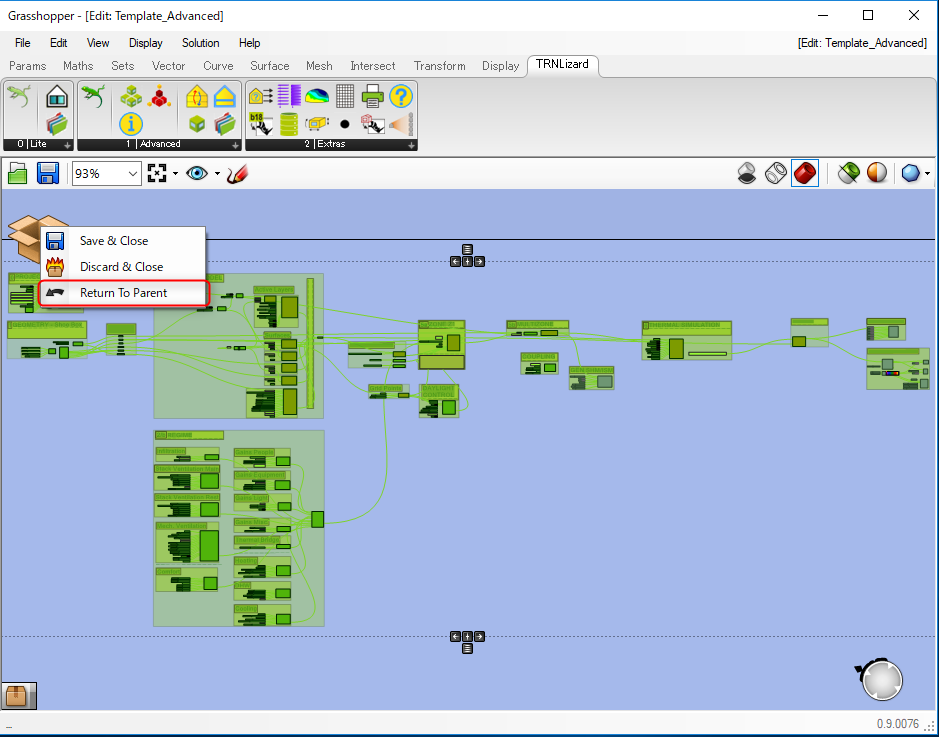Click the green printer icon

pyautogui.click(x=373, y=96)
